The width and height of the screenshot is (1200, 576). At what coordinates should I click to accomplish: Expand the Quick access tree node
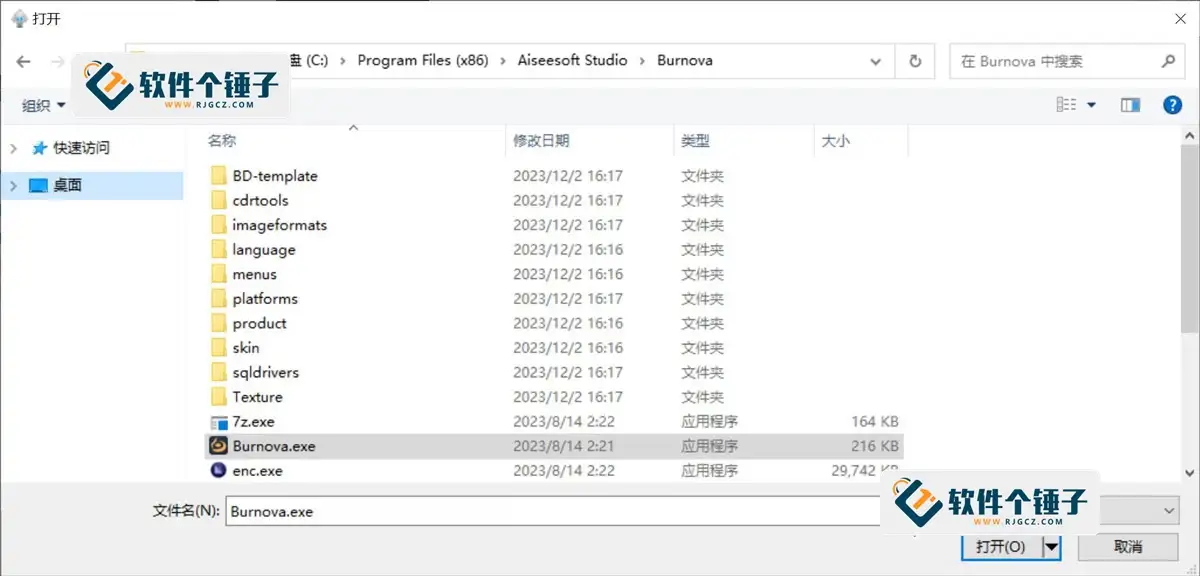point(14,148)
